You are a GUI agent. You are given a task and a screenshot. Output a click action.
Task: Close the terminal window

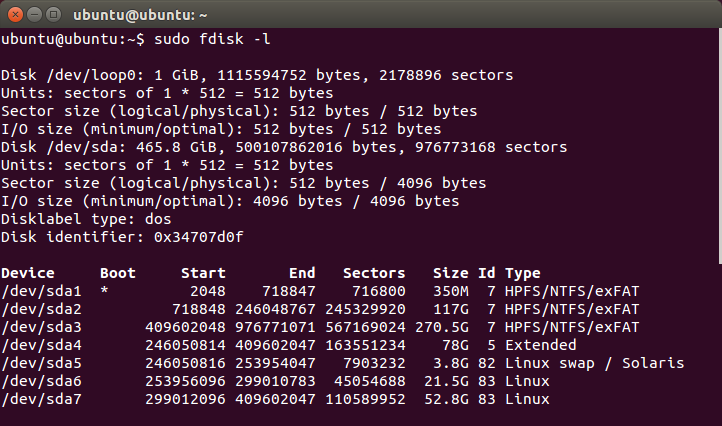click(x=15, y=15)
